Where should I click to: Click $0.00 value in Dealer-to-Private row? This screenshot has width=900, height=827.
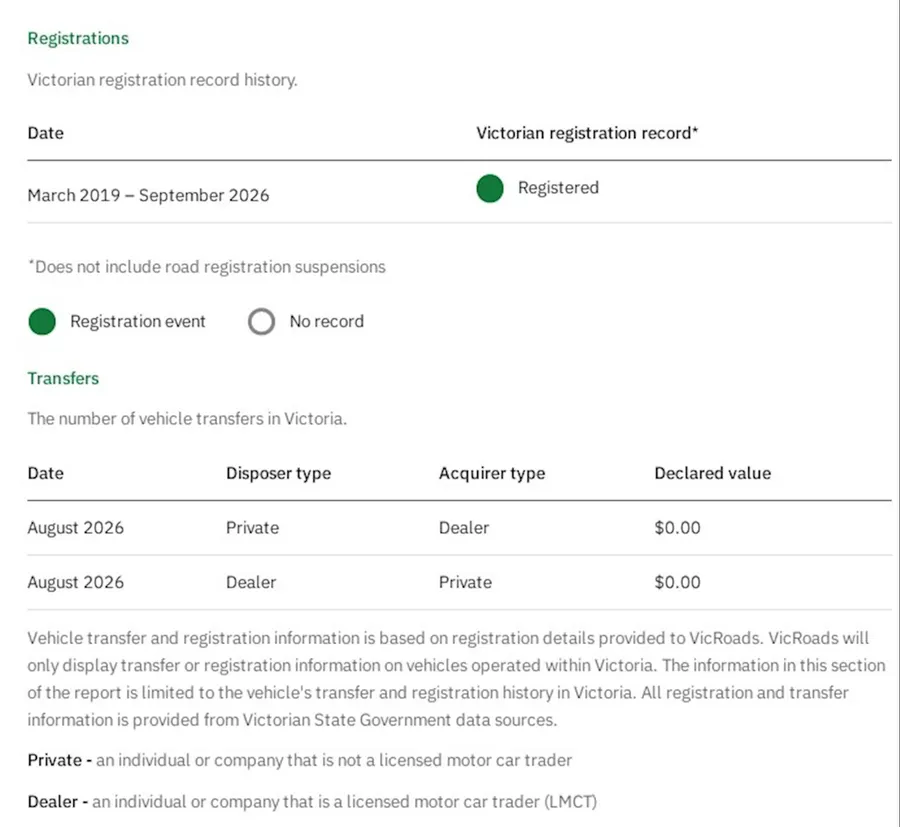click(677, 583)
